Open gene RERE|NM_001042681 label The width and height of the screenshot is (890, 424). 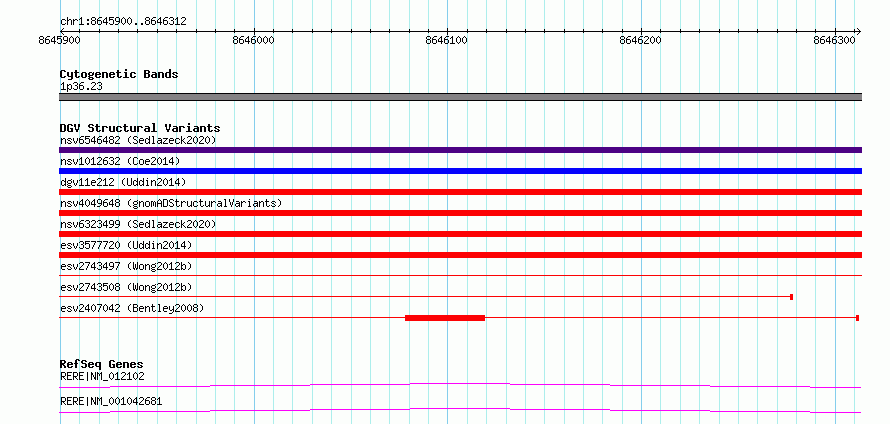click(111, 401)
